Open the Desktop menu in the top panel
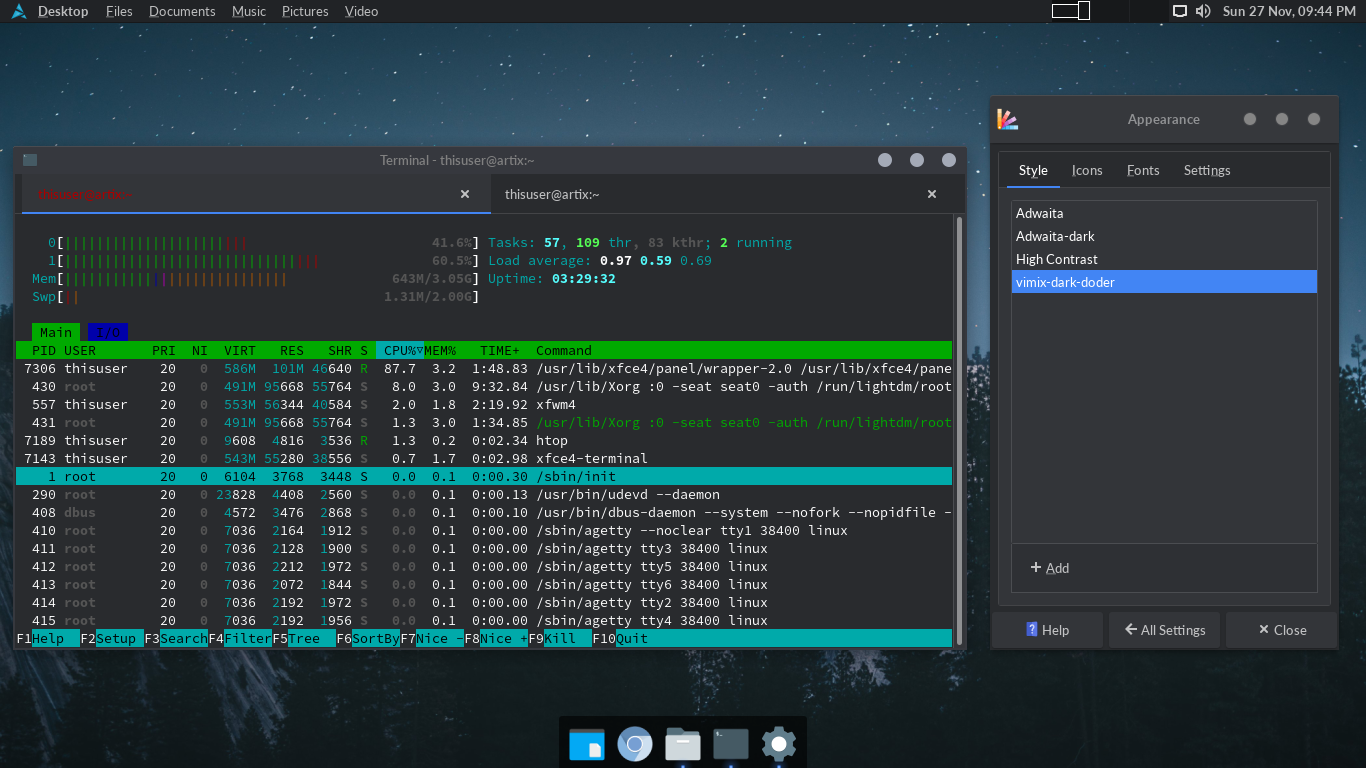 point(63,11)
